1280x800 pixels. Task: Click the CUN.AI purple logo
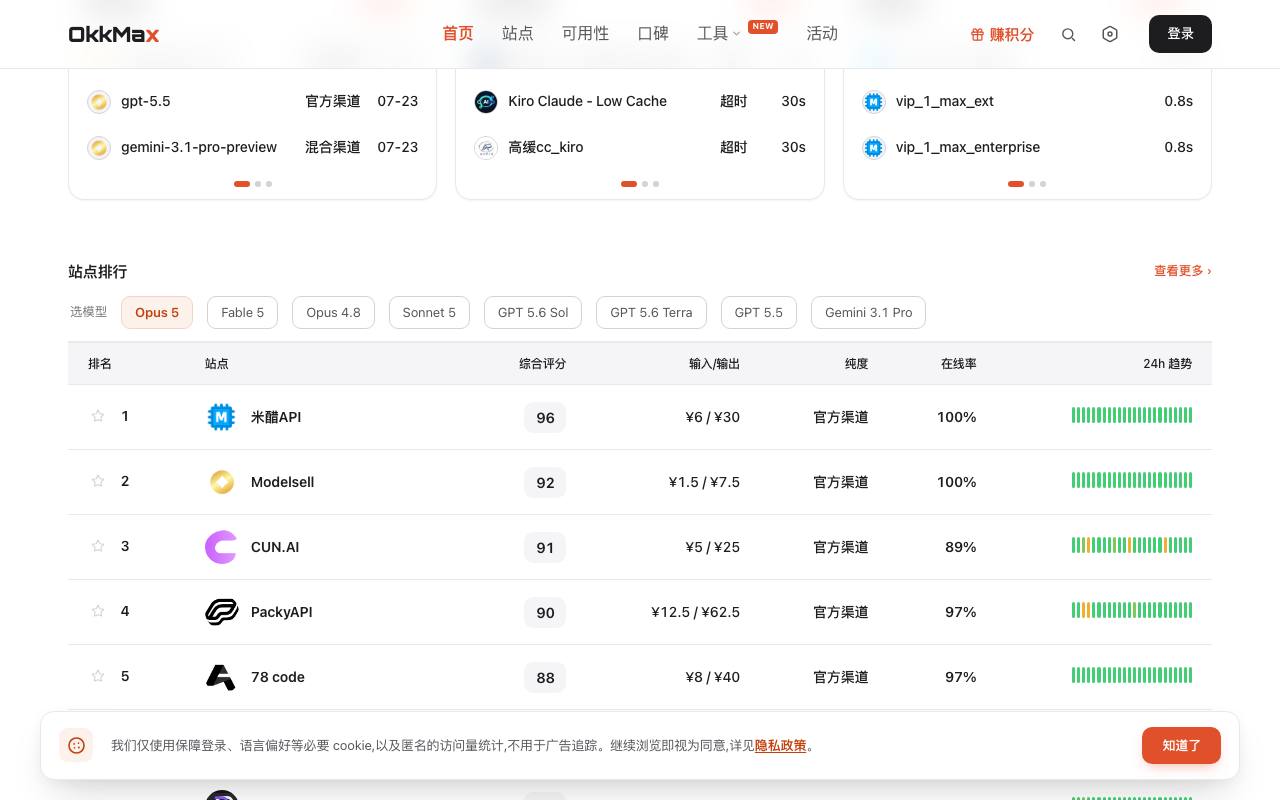pos(221,547)
